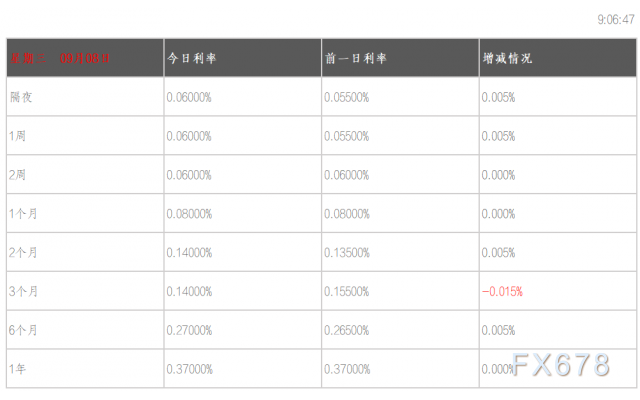Select previous-day rate 0.13500% for 2个月
This screenshot has width=640, height=400.
tap(347, 253)
